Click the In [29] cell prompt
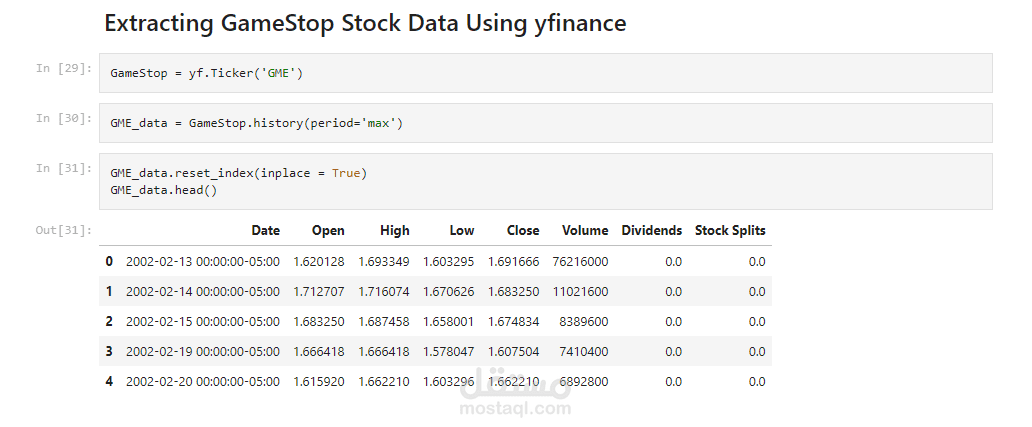This screenshot has height=427, width=1032. 64,68
